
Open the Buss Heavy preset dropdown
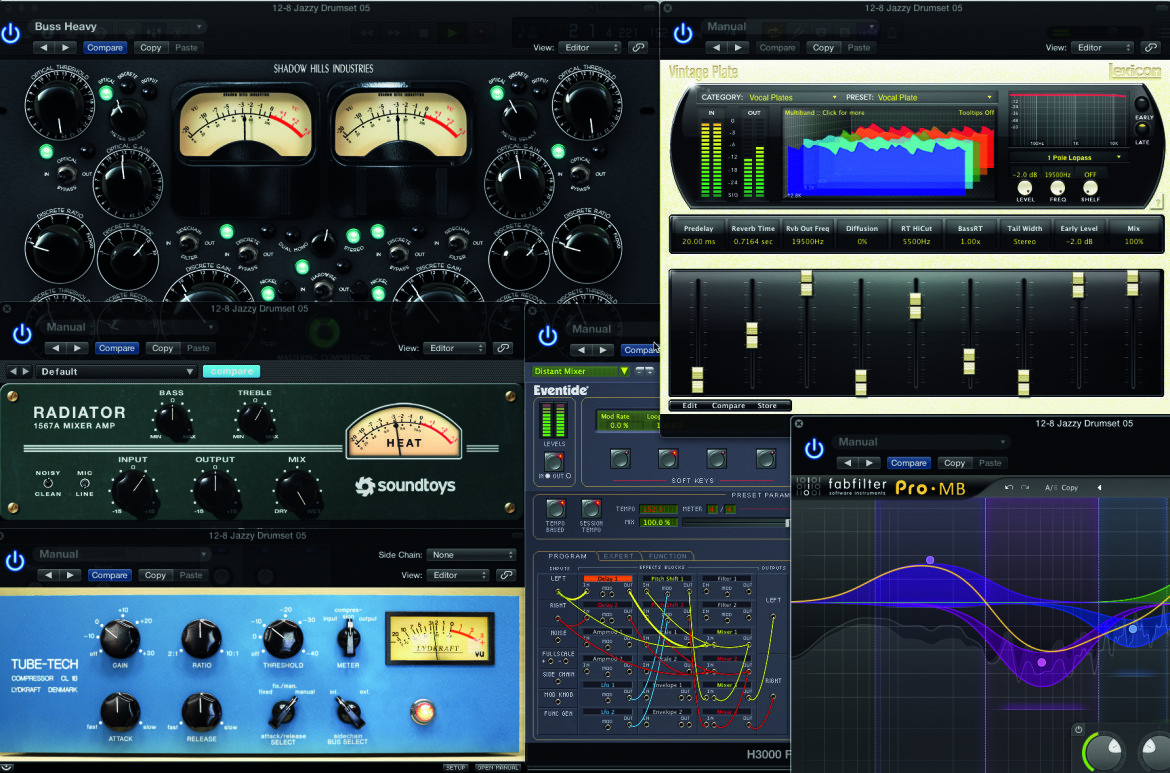[x=118, y=26]
